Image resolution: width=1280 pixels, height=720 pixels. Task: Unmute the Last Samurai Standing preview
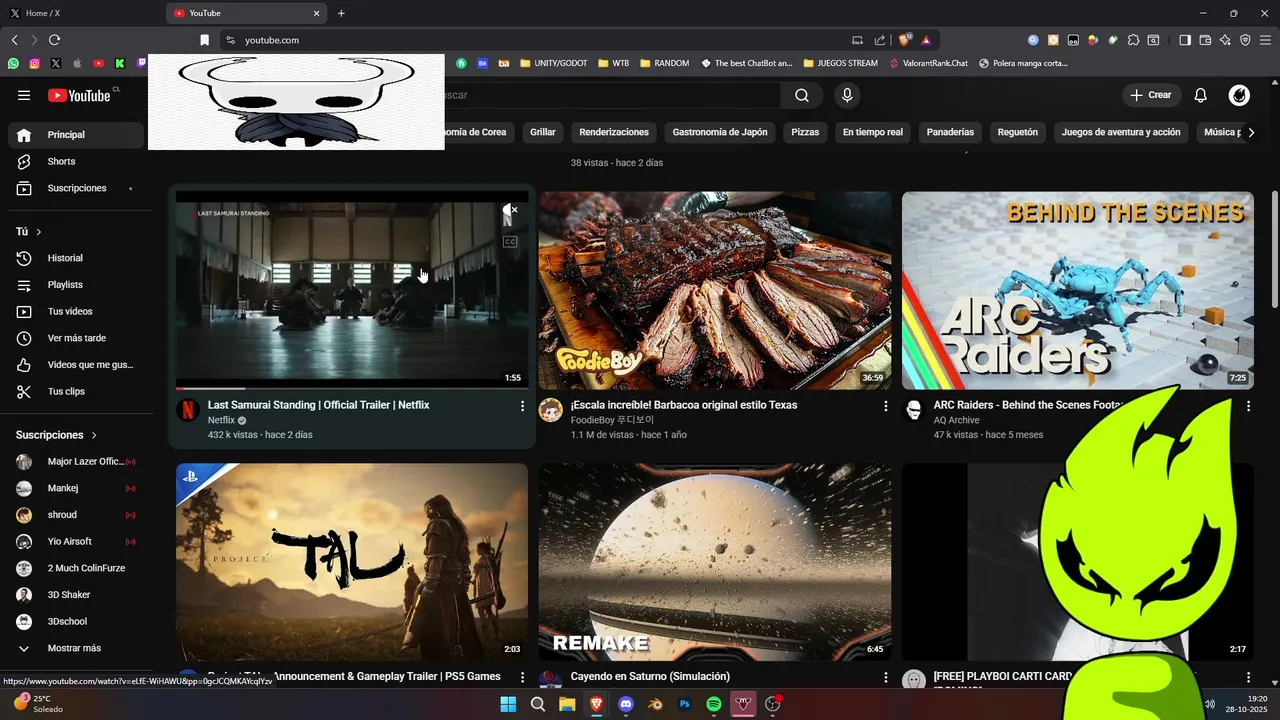pos(510,210)
